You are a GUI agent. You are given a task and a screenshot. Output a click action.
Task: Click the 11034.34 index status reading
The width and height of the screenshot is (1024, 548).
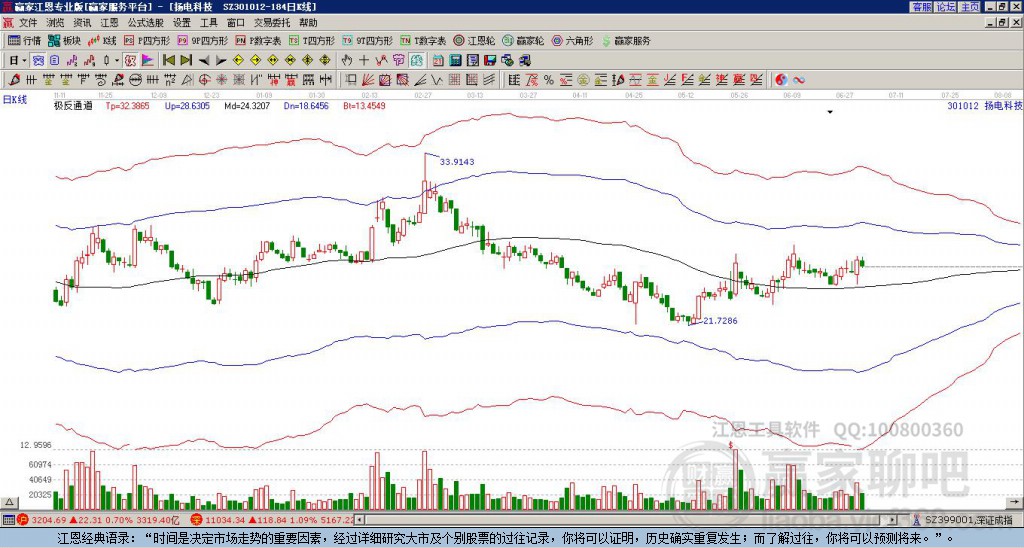point(224,520)
